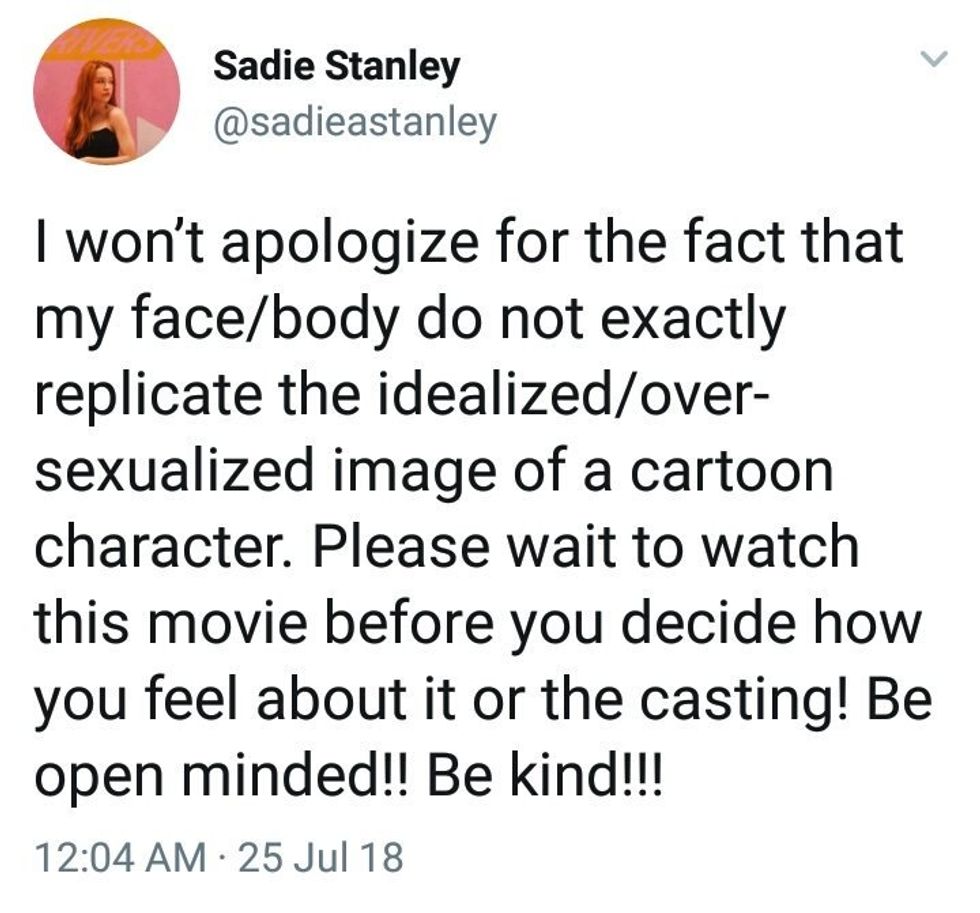
Task: Click Sadie Stanley's round profile picture
Action: tap(106, 91)
